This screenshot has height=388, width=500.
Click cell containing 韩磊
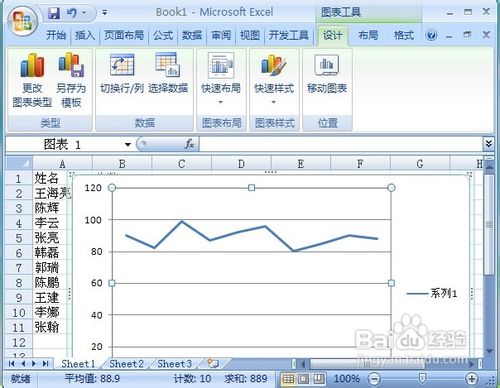[50, 253]
